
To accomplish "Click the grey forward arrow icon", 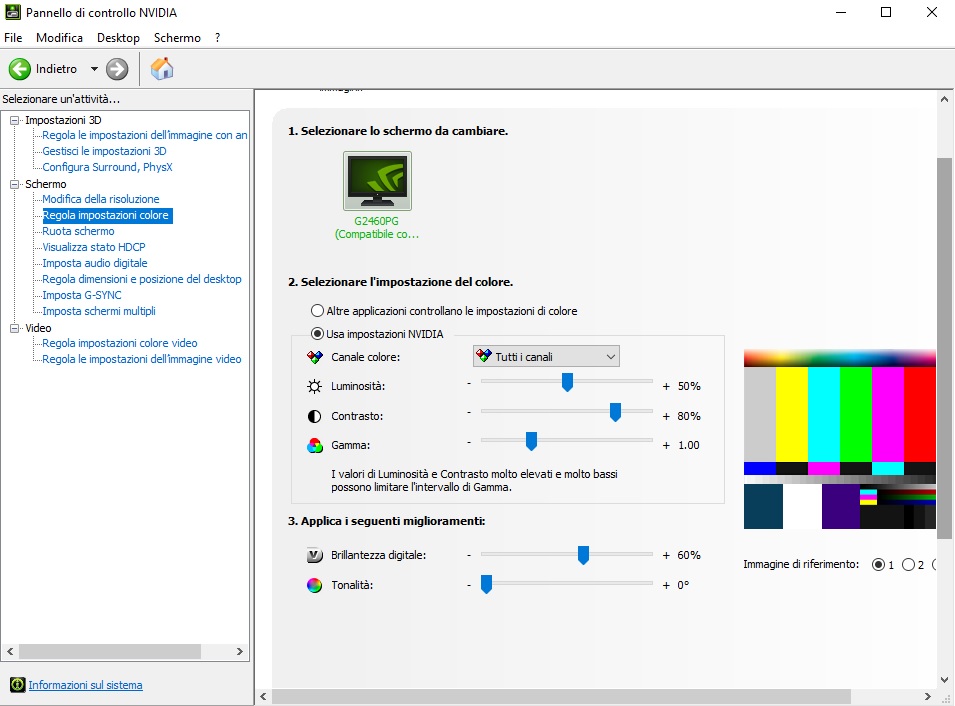I will [117, 69].
